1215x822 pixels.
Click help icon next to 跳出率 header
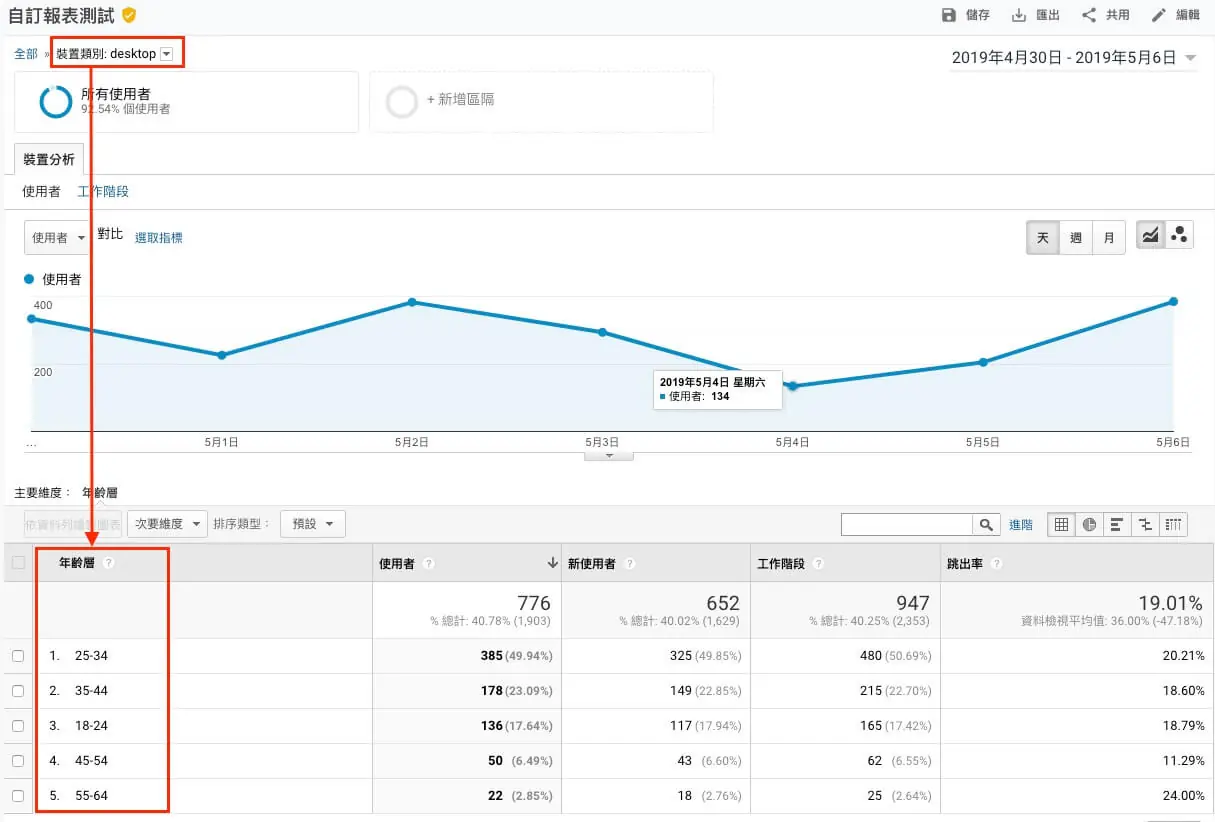[x=996, y=564]
